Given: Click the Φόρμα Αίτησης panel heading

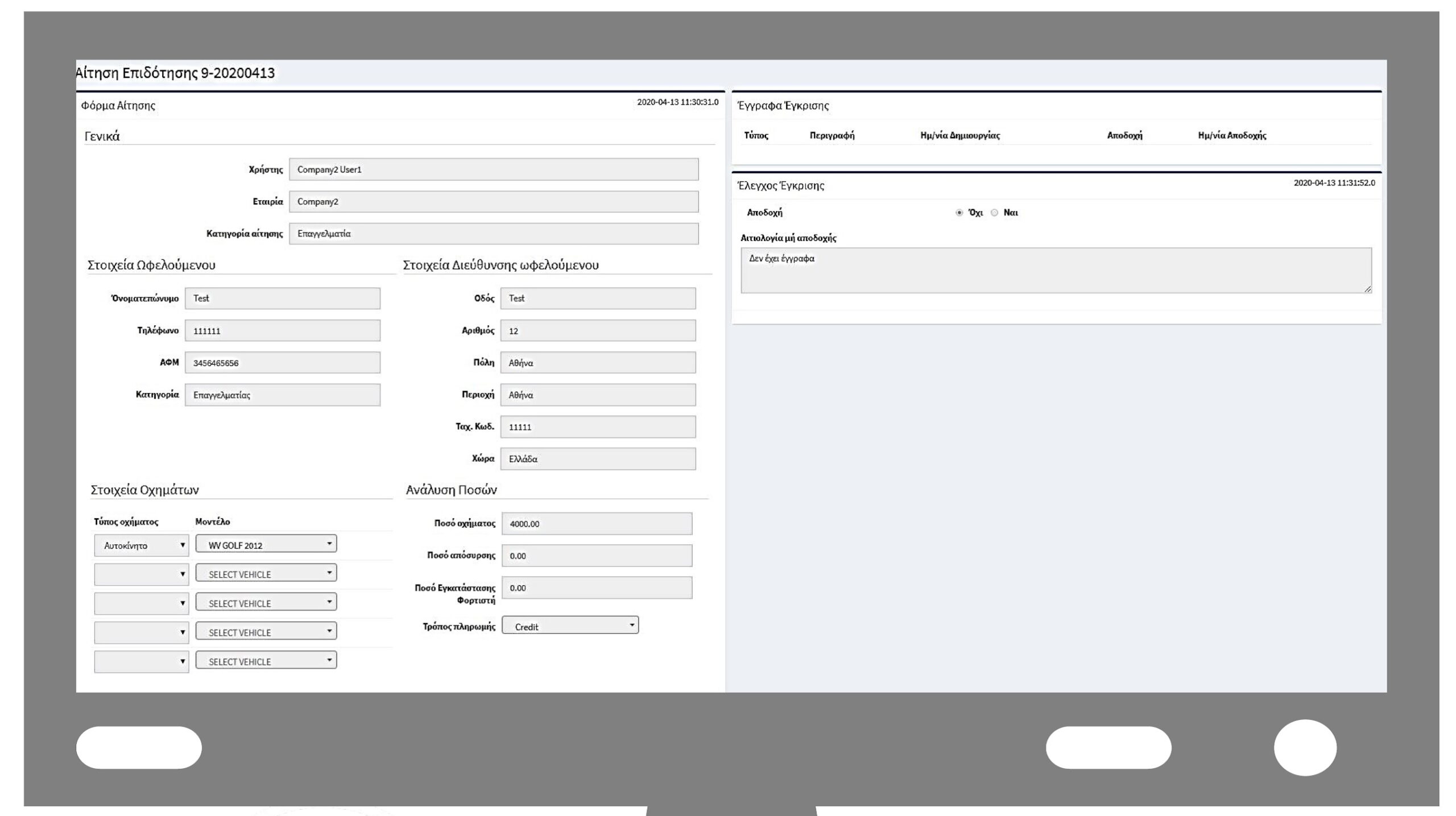Looking at the screenshot, I should pos(118,105).
